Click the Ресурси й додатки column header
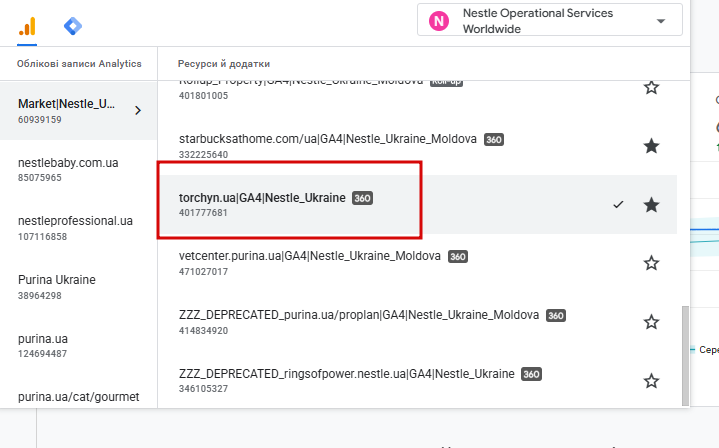 coord(224,64)
